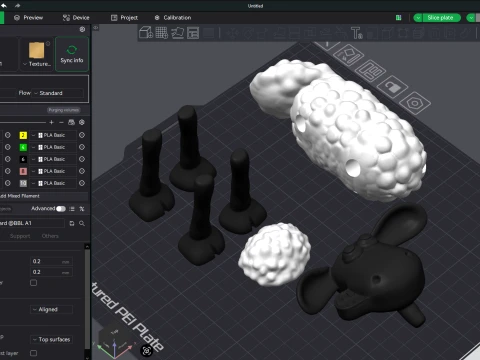The image size is (480, 360).
Task: Switch to the Support settings tab
Action: 20,236
